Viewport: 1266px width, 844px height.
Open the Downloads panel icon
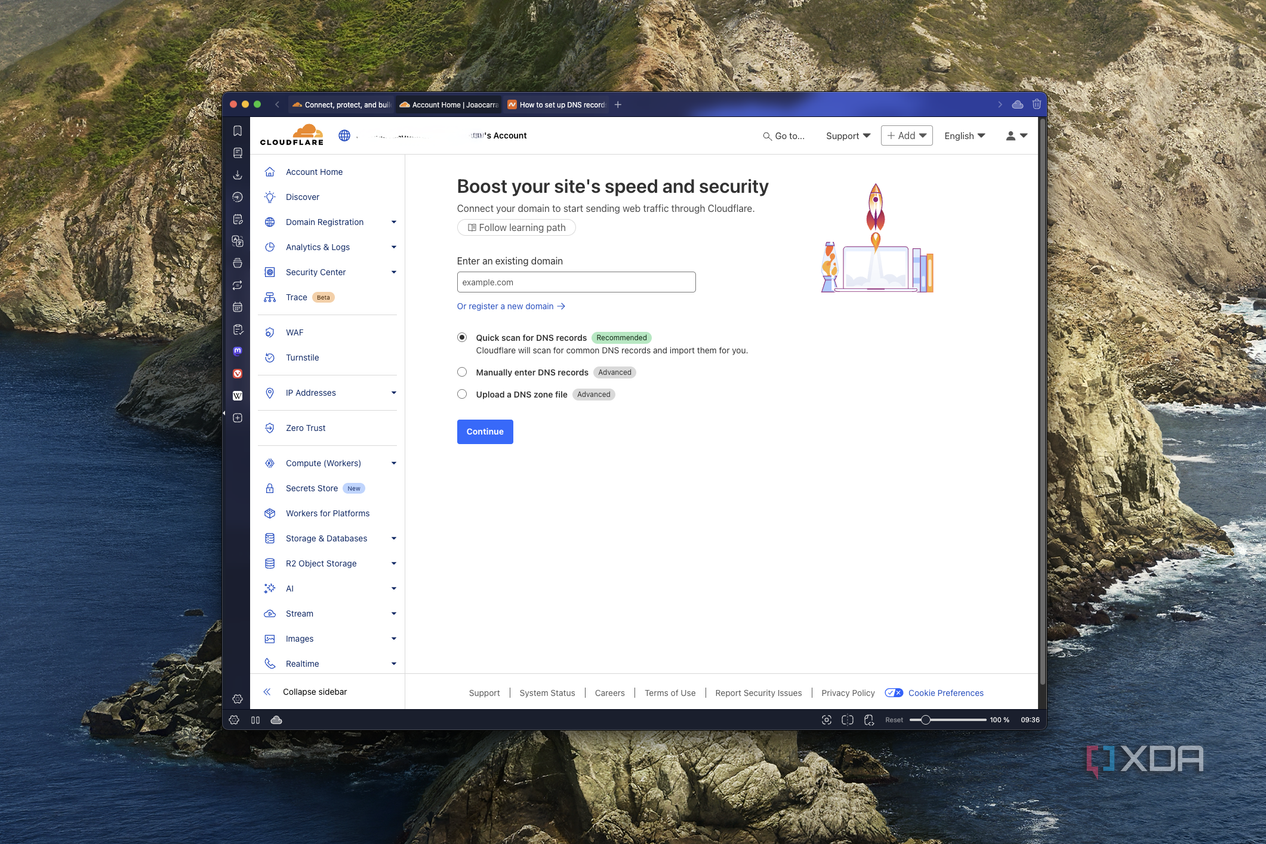[237, 175]
